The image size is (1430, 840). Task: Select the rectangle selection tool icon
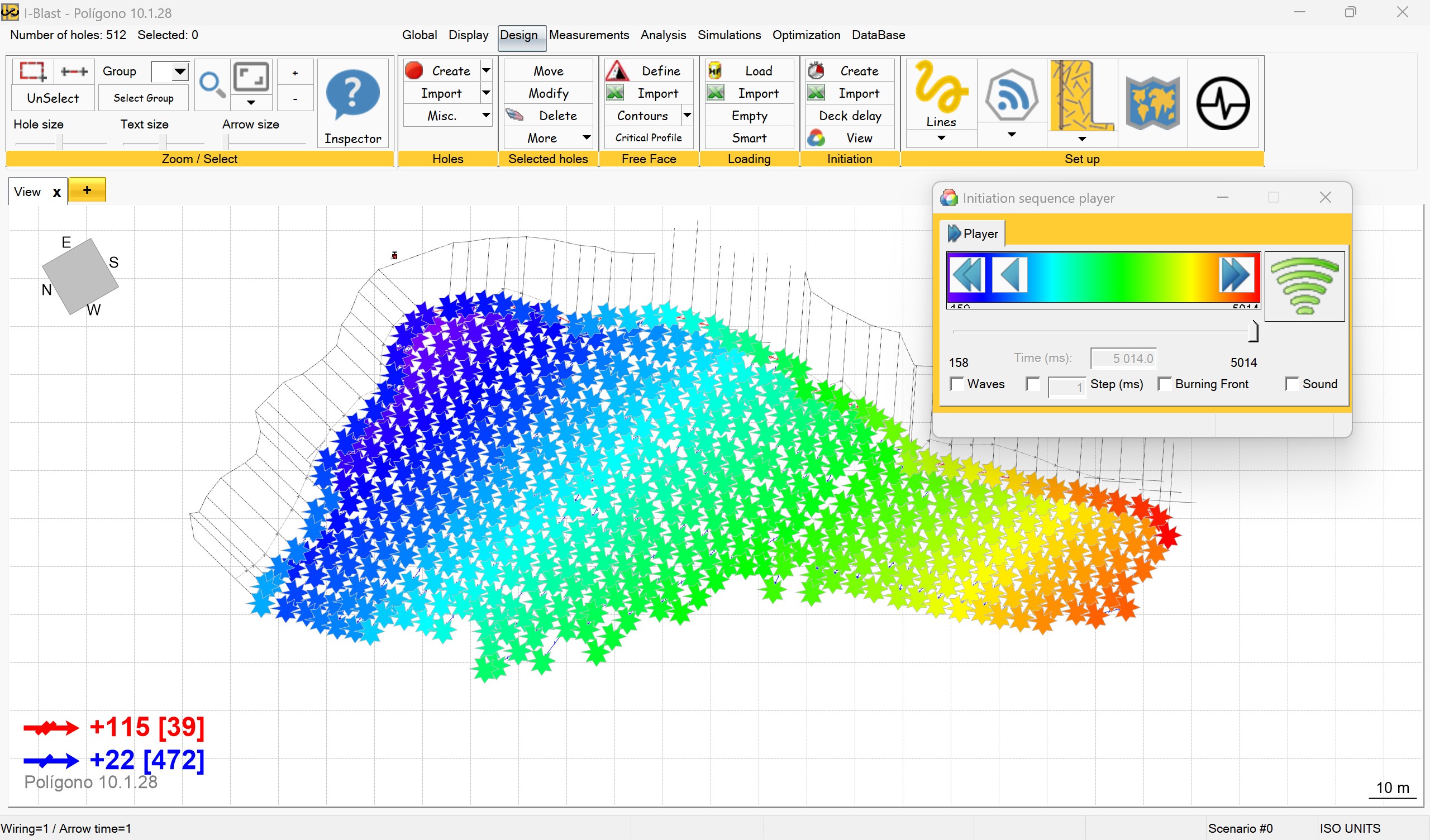coord(33,71)
